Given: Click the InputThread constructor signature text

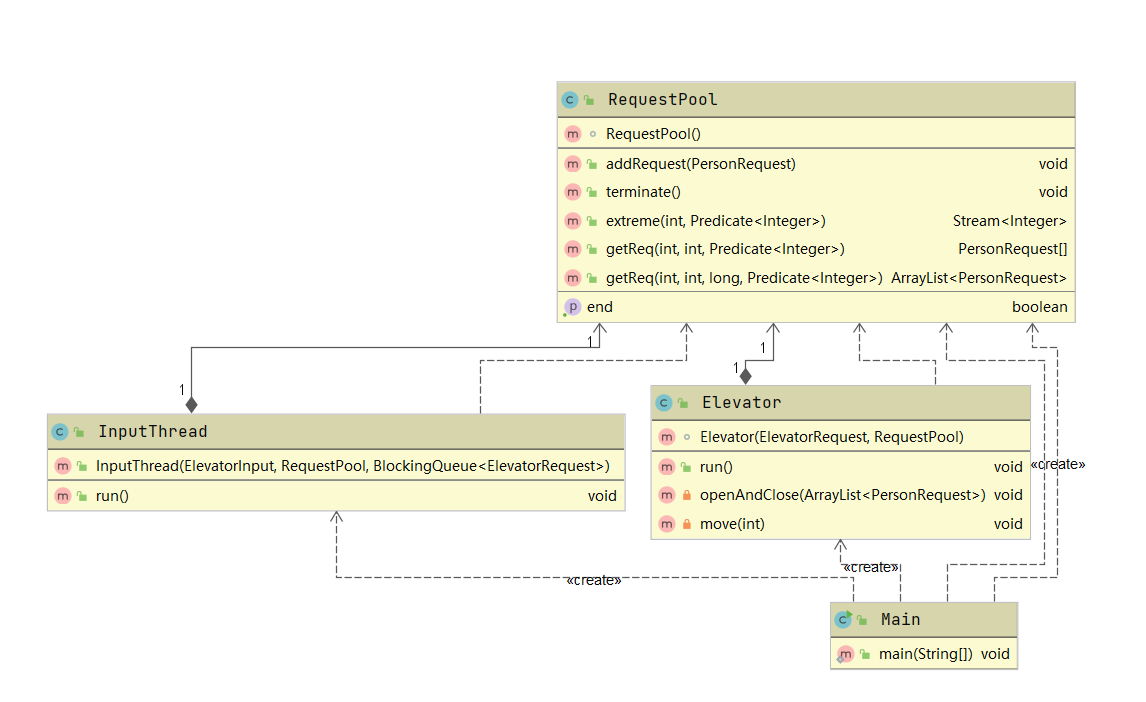Looking at the screenshot, I should [x=352, y=466].
